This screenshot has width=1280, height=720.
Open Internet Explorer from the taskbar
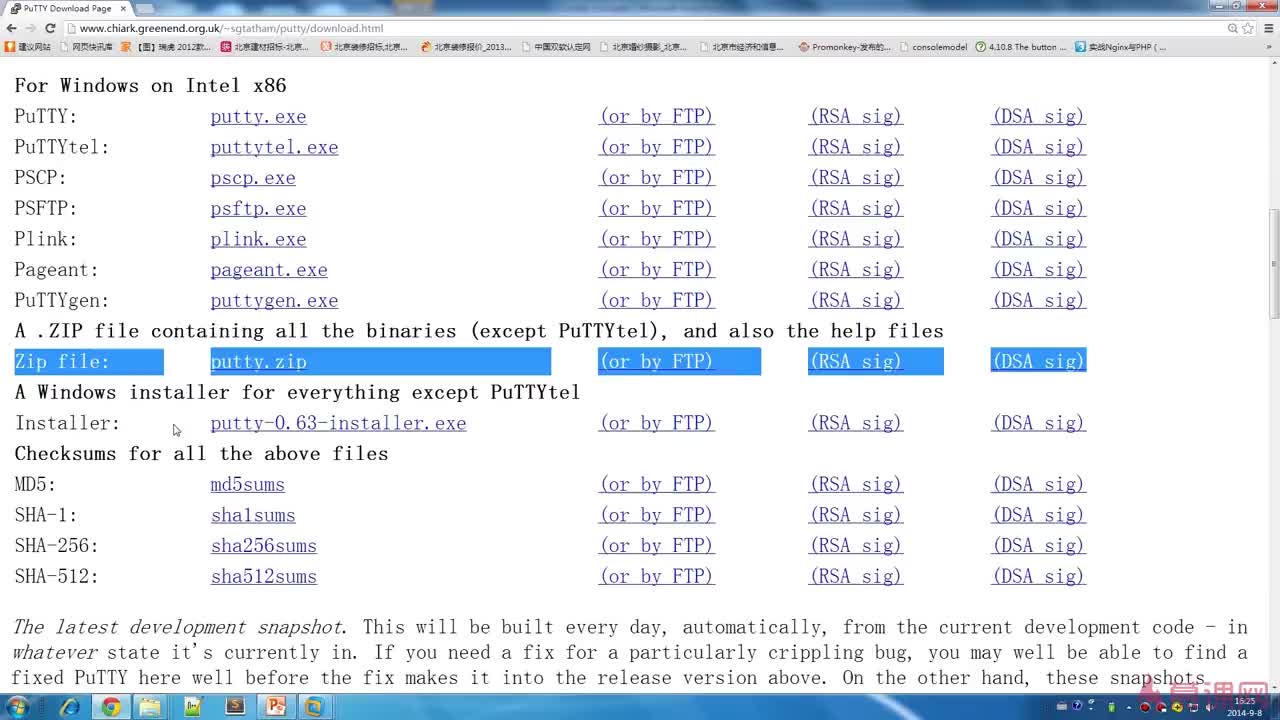click(x=70, y=707)
